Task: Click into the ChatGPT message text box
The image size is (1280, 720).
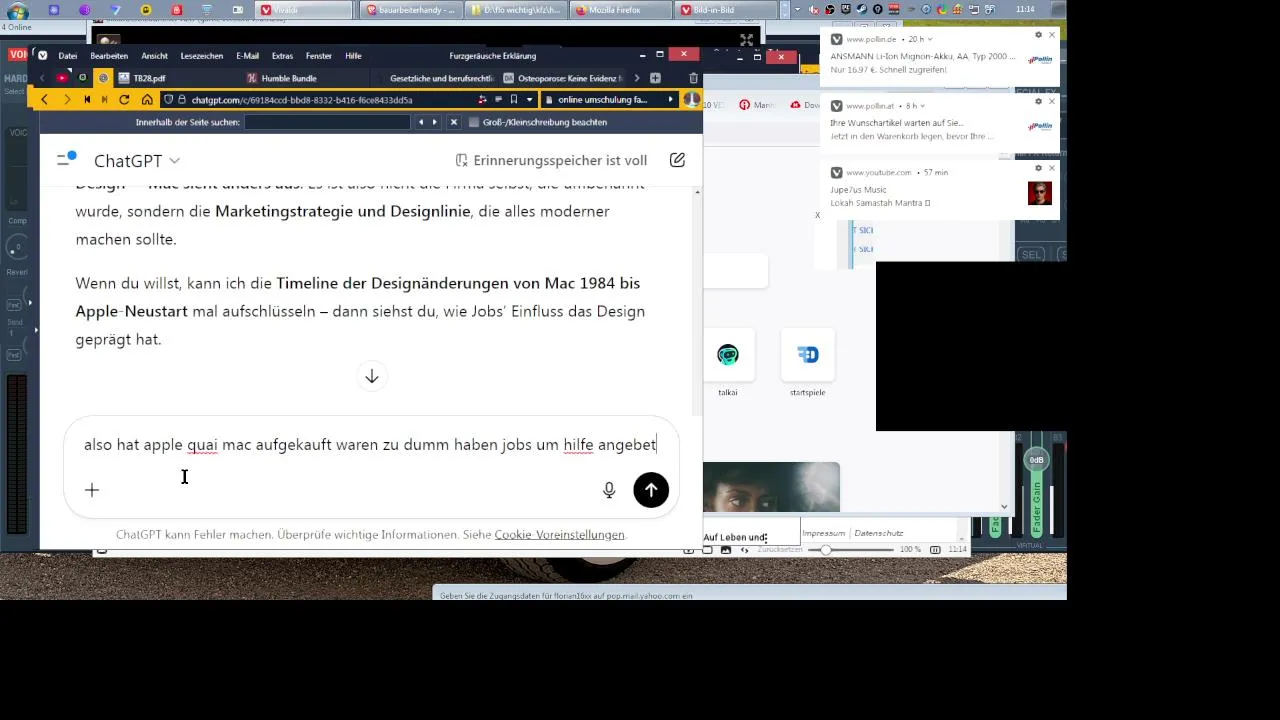Action: [370, 445]
